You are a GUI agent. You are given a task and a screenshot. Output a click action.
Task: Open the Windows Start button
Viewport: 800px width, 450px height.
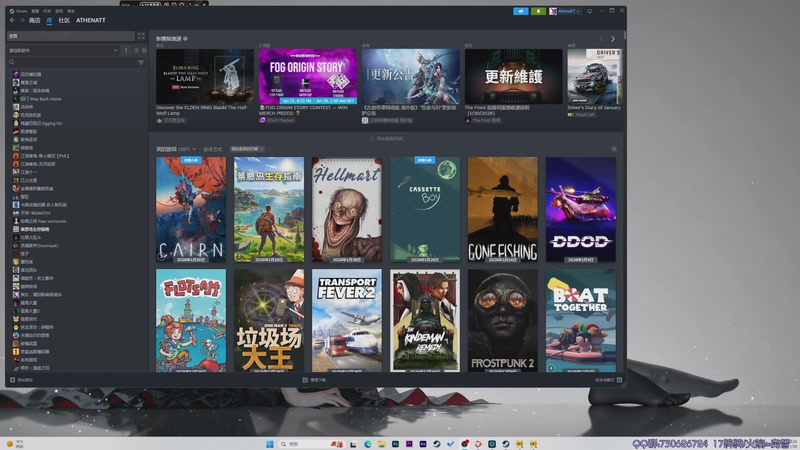(269, 444)
